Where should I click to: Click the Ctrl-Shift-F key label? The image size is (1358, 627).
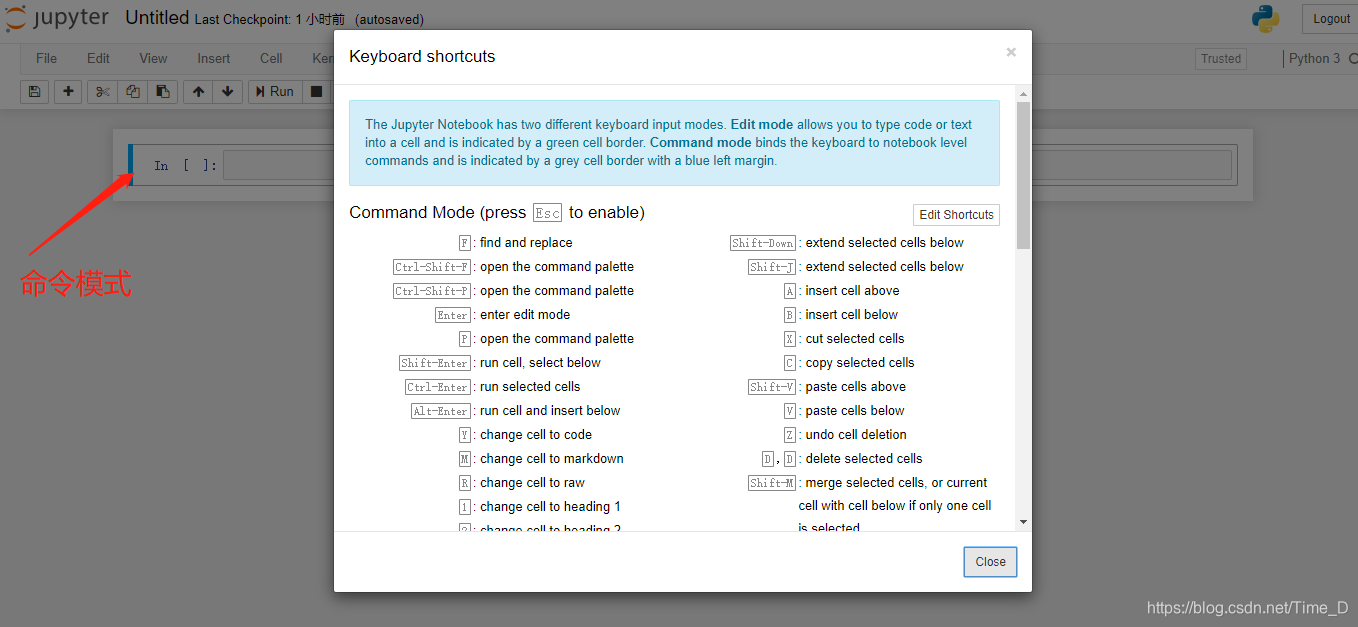(x=432, y=267)
